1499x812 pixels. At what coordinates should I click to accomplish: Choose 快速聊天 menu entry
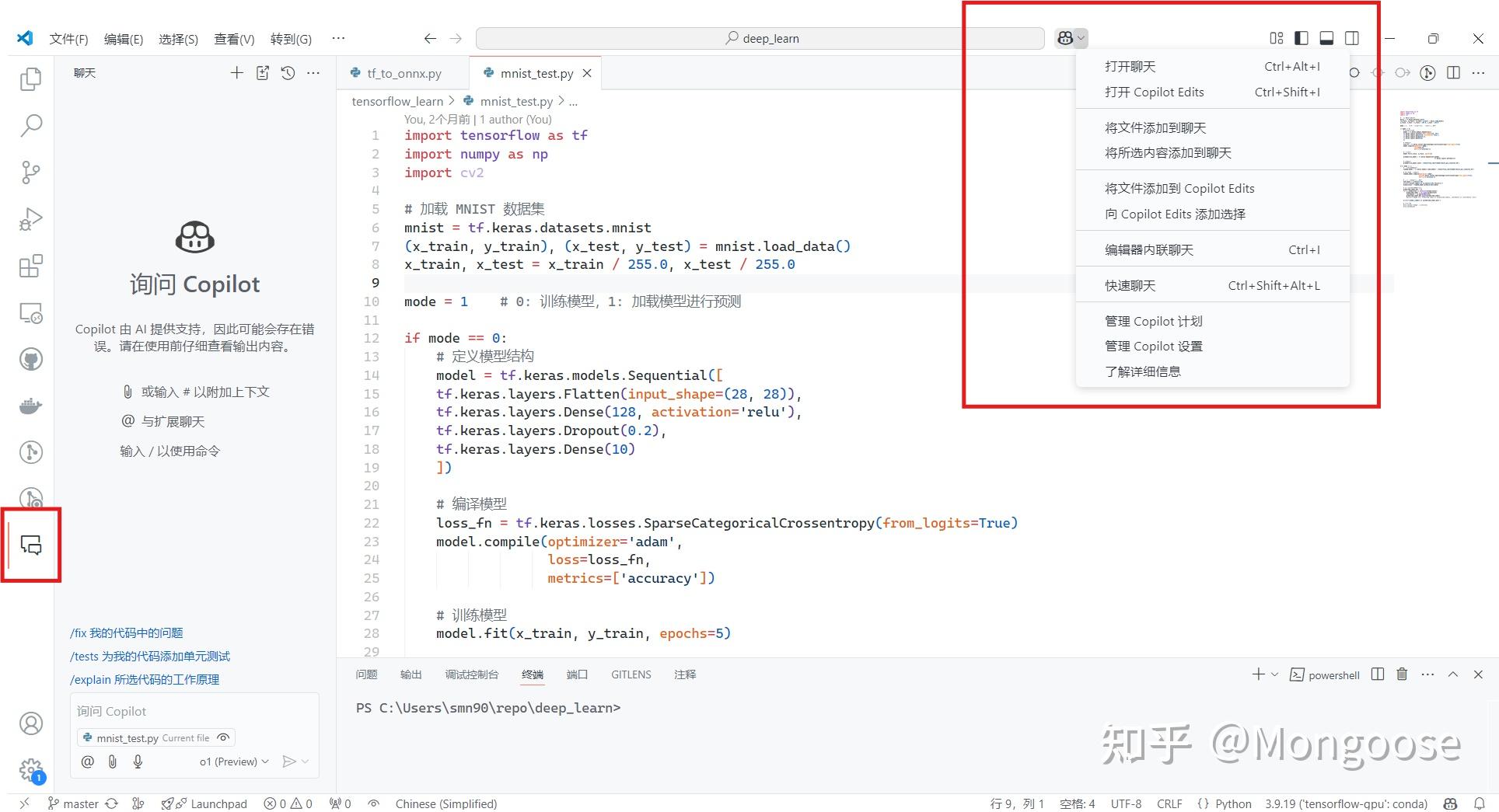point(1212,285)
